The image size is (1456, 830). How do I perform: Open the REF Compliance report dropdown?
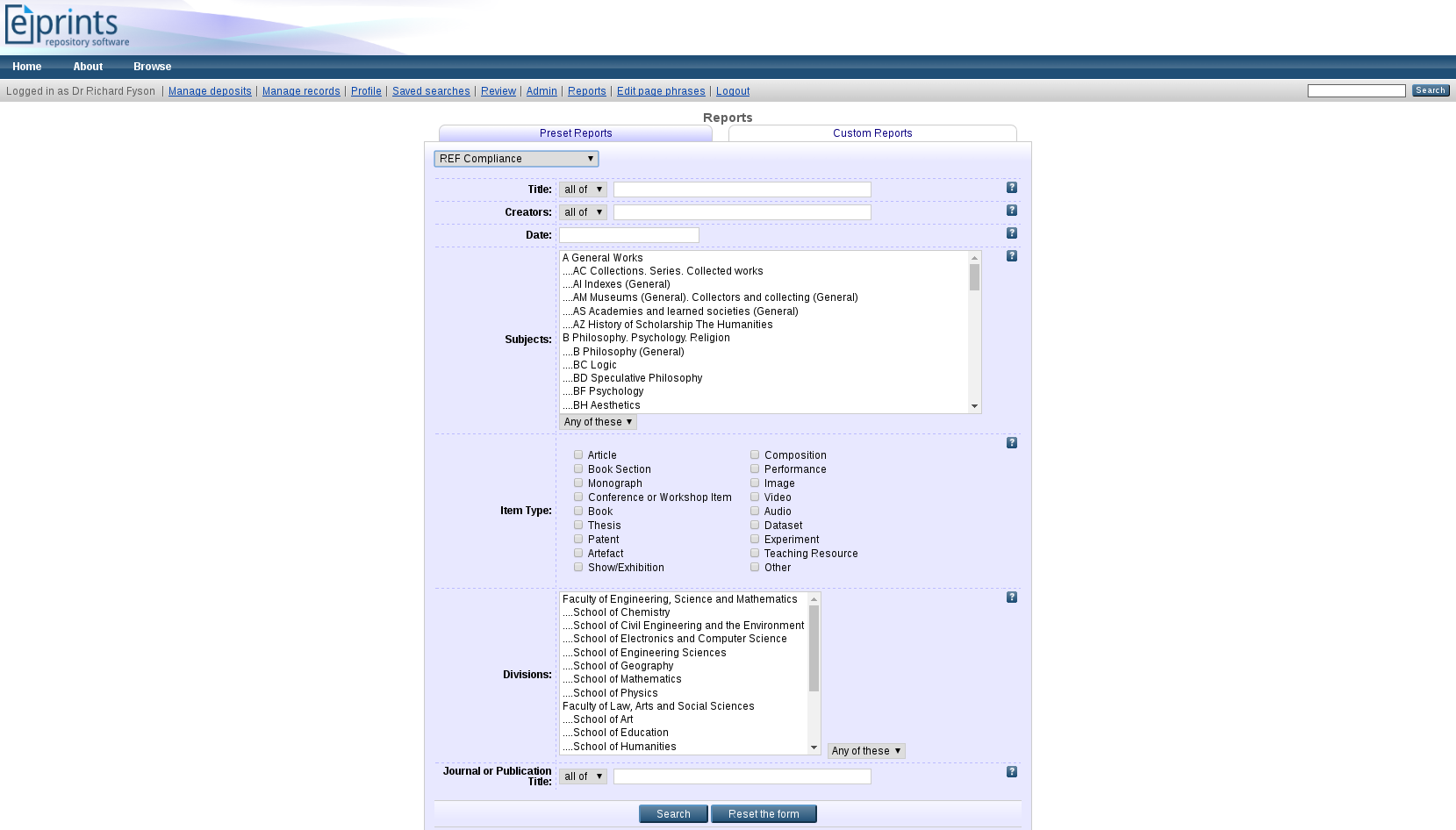pyautogui.click(x=516, y=159)
